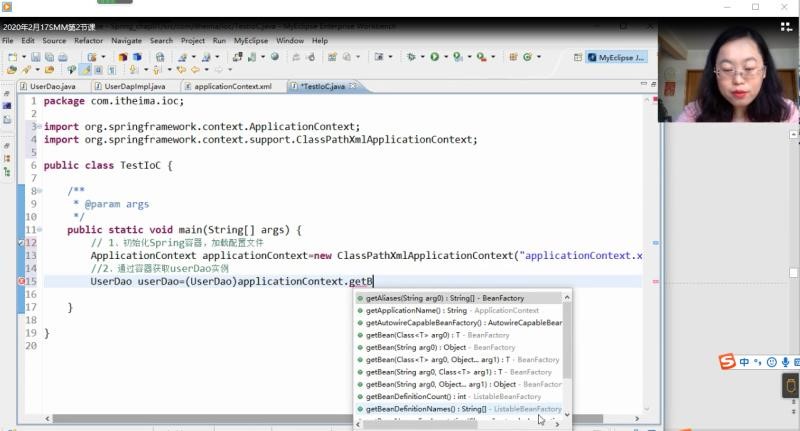Click the Back navigation arrow icon

(195, 69)
